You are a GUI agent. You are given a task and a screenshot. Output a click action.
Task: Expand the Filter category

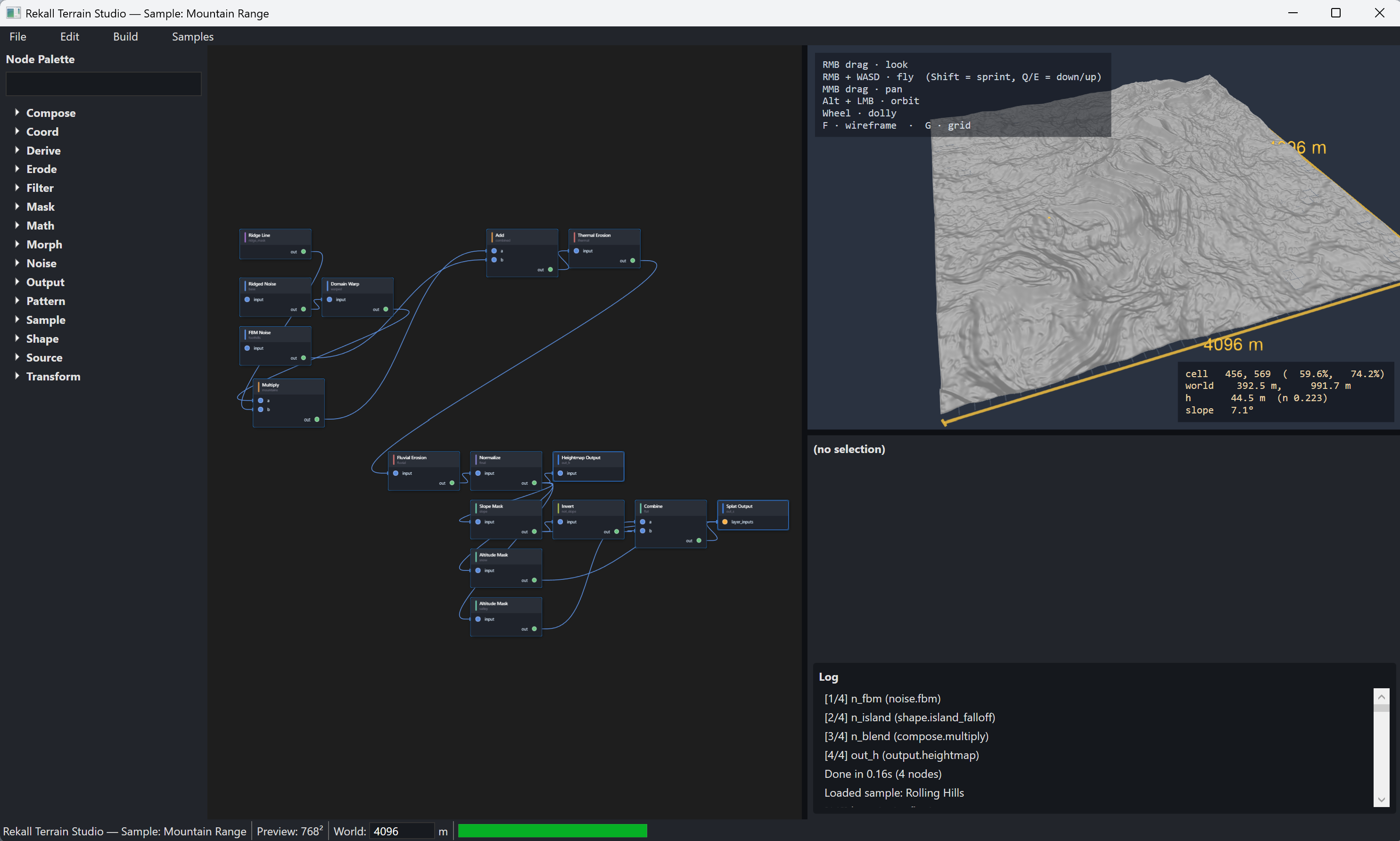[x=17, y=187]
